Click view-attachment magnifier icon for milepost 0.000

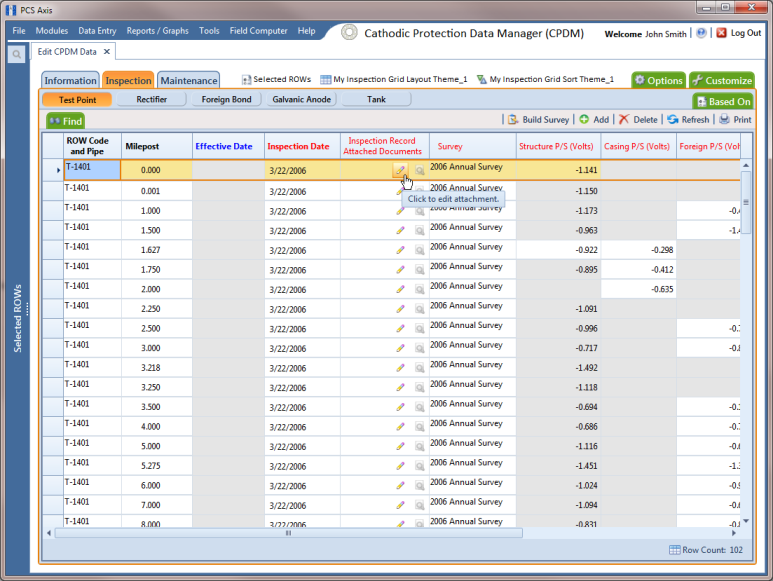click(420, 171)
